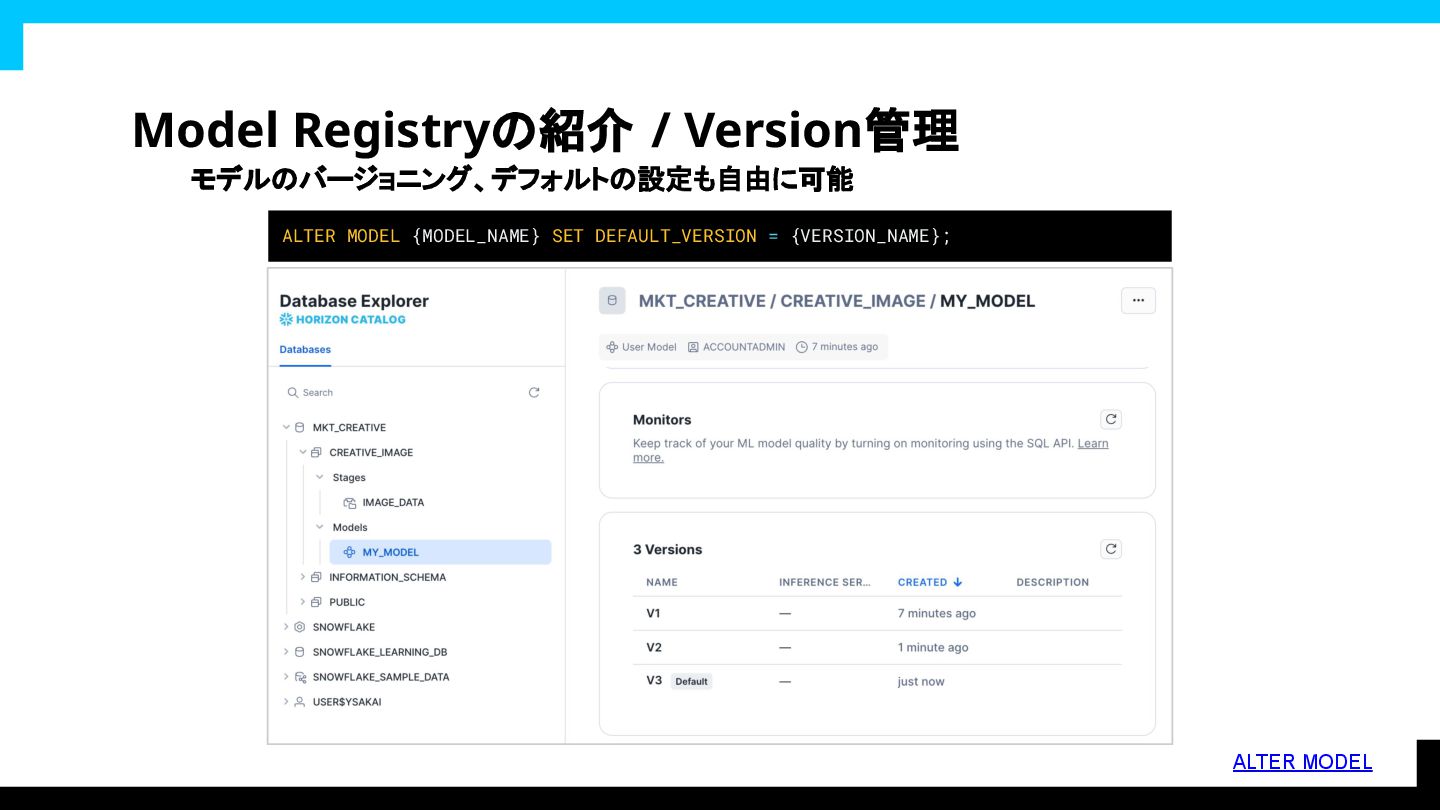Click the INFERENCE SER... column header
The height and width of the screenshot is (810, 1440).
tap(825, 582)
